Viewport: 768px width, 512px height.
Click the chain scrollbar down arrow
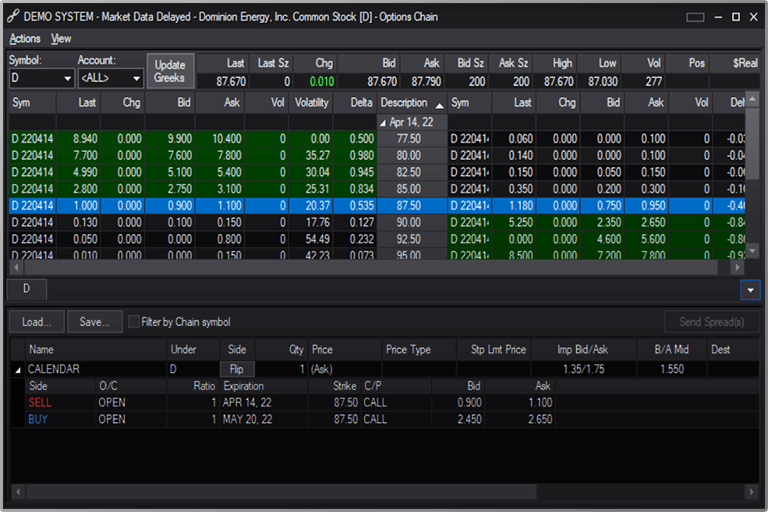[x=753, y=251]
